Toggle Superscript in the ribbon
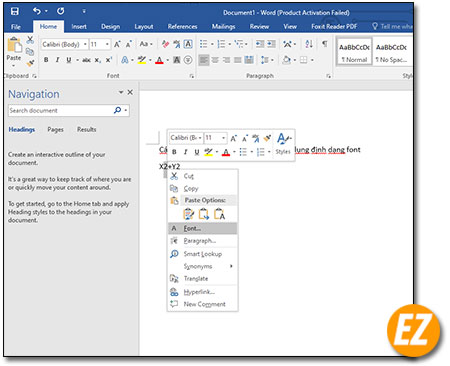 tap(109, 60)
